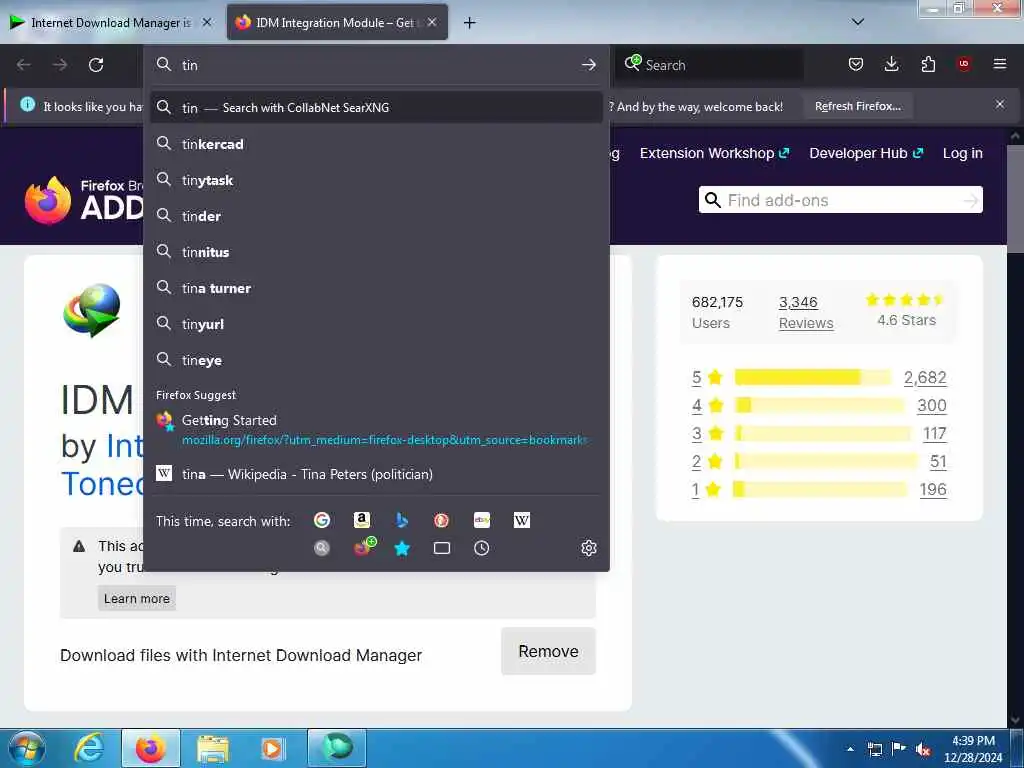Dismiss the Refresh Firefox notification bar
The height and width of the screenshot is (768, 1024).
tap(1000, 104)
